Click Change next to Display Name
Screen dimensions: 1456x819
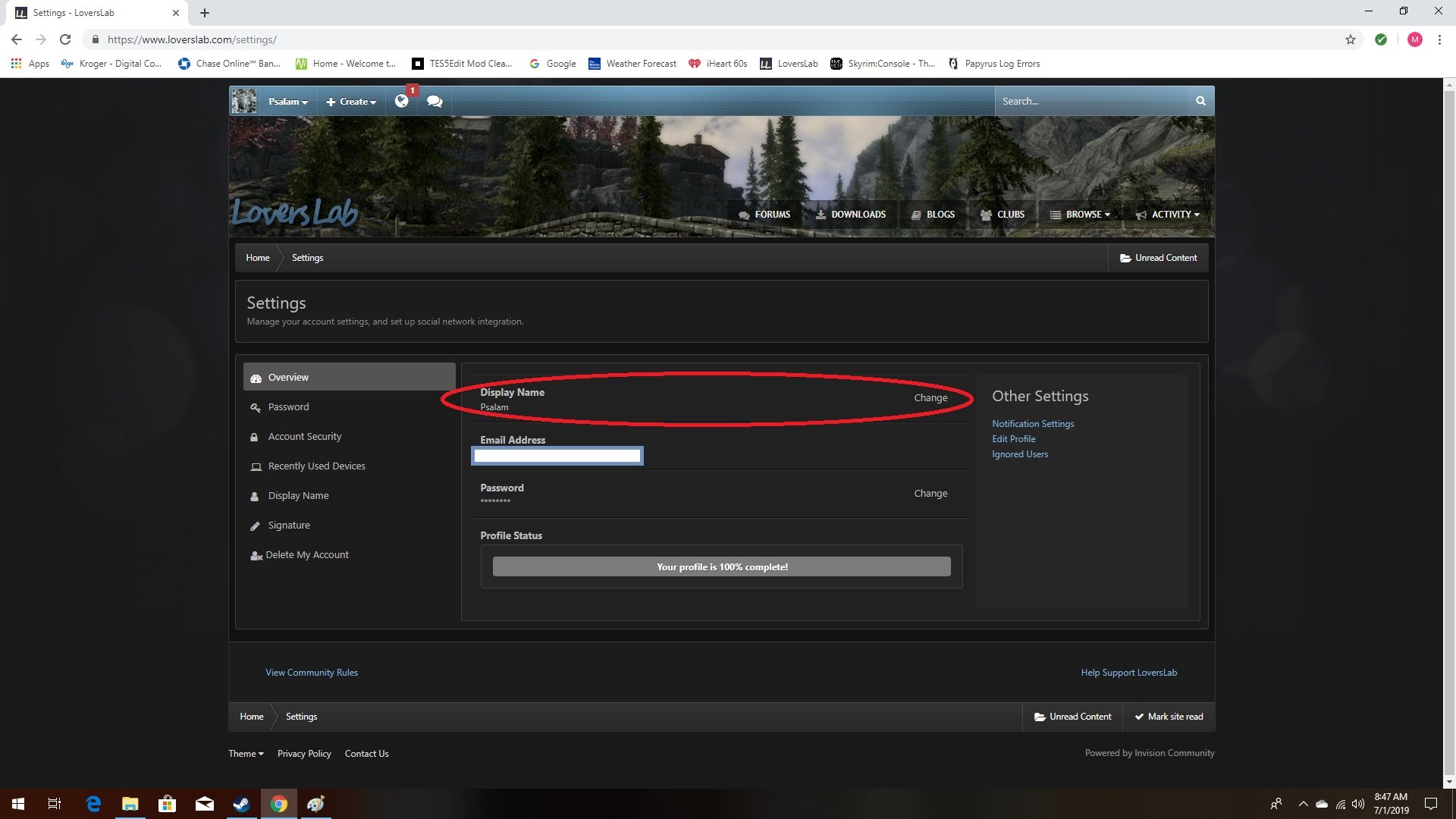coord(930,398)
